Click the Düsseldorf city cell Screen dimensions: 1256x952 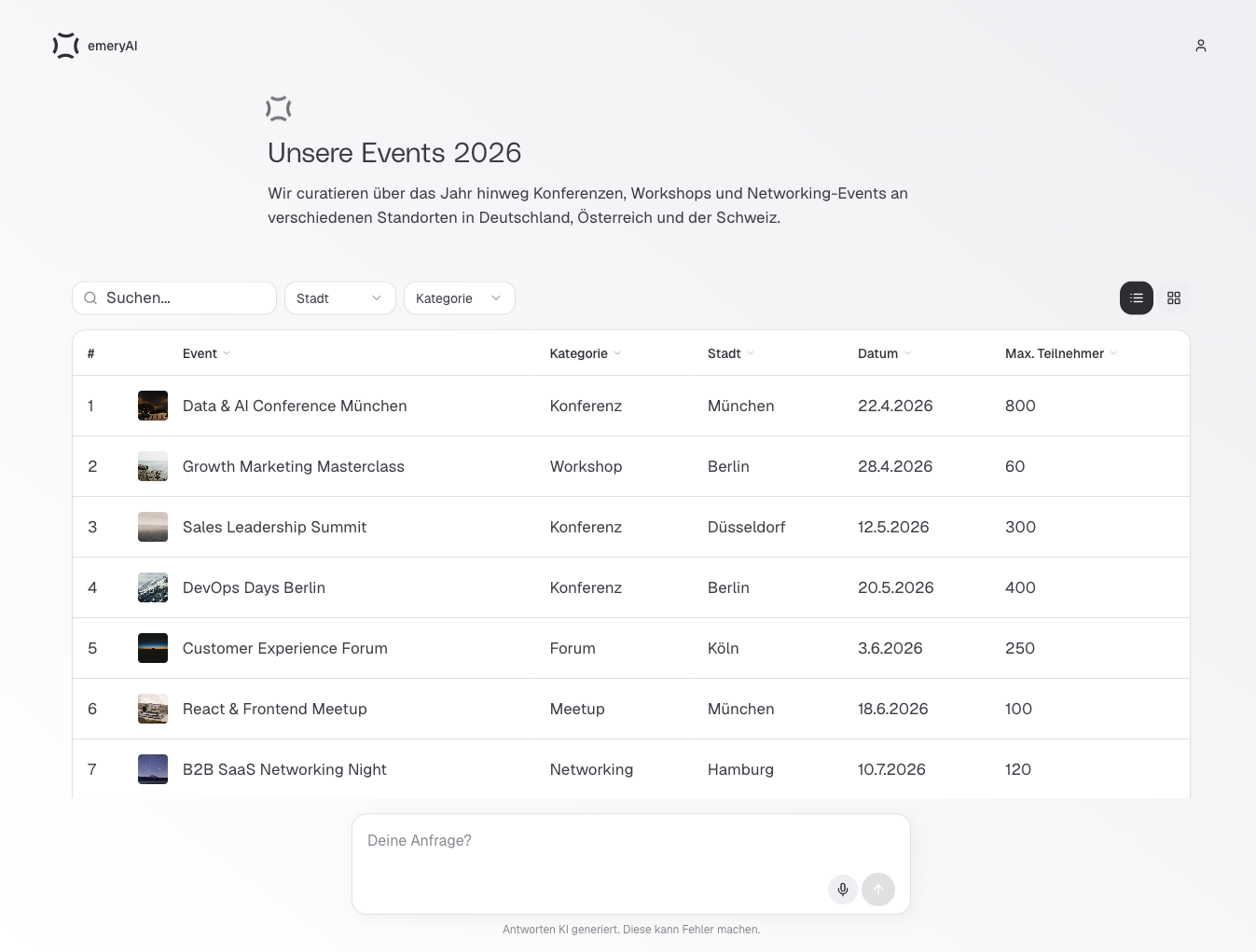tap(746, 527)
